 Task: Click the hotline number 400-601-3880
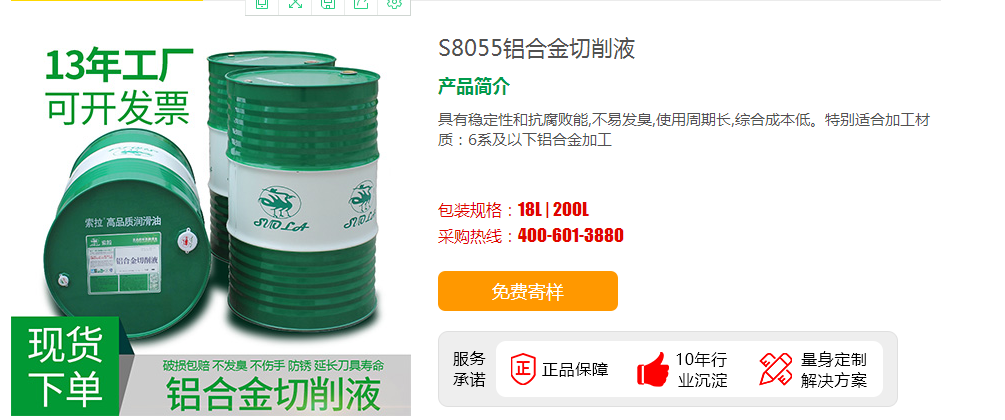pos(570,235)
